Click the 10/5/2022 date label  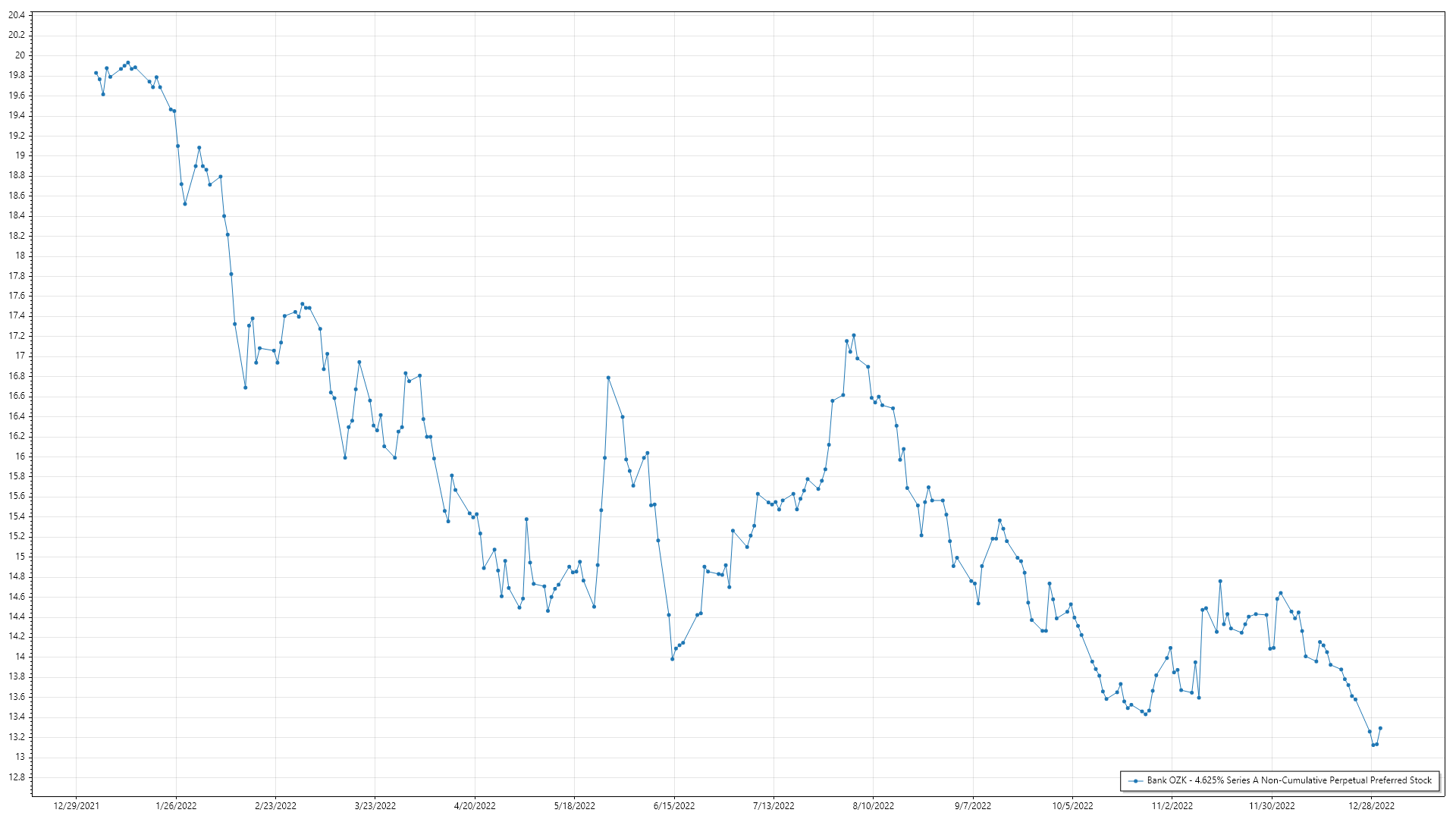[x=1072, y=806]
